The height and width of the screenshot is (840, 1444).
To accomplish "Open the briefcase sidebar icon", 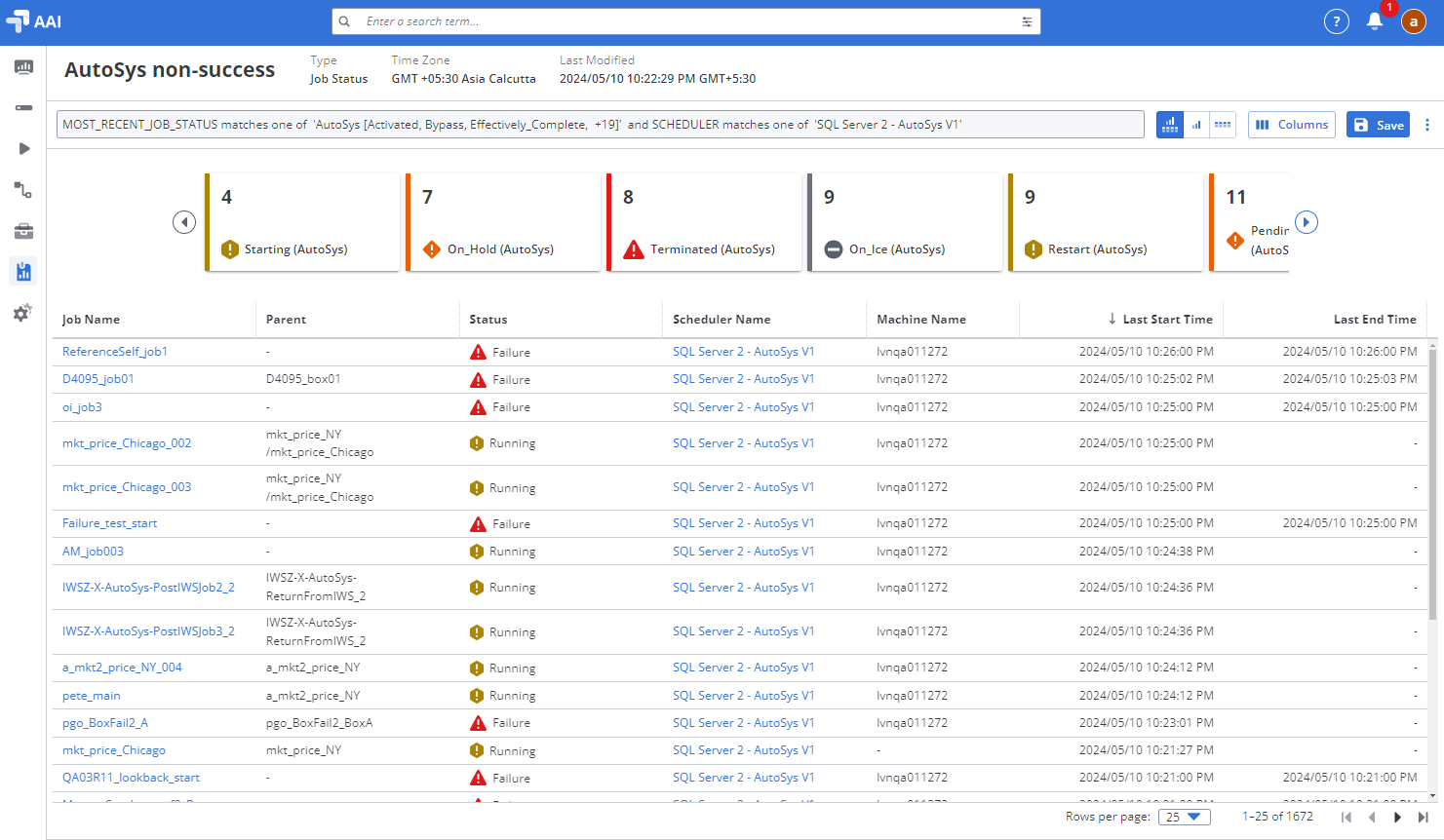I will [x=23, y=231].
